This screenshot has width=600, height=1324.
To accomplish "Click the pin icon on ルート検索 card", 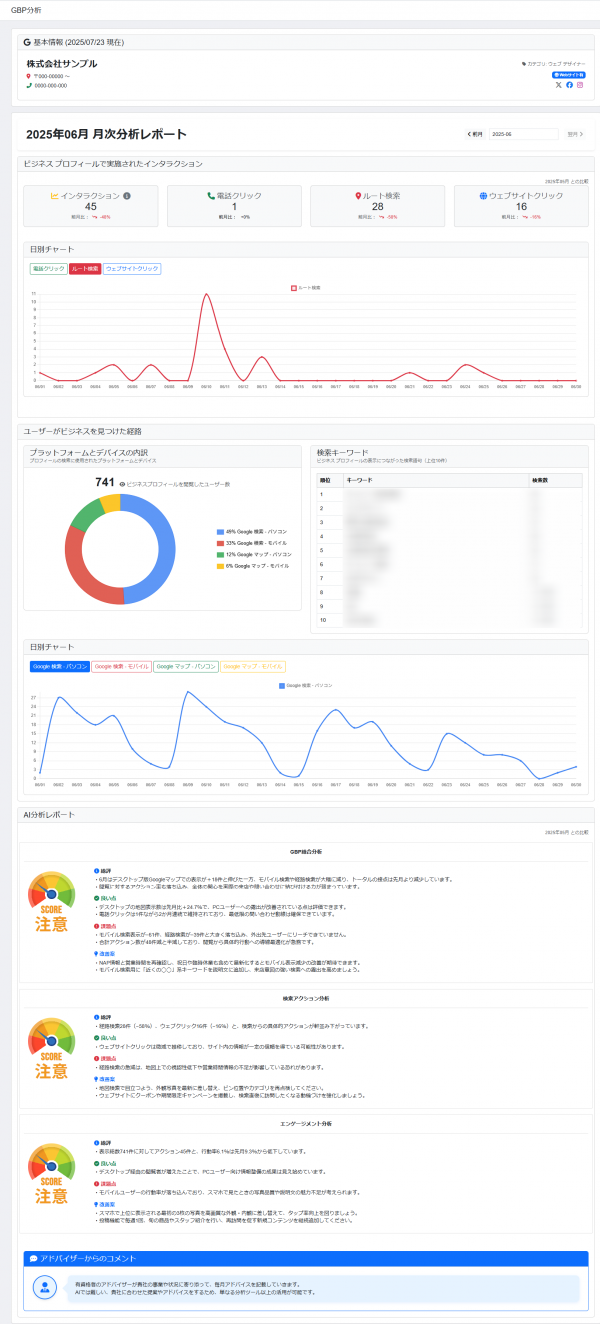I will (359, 196).
